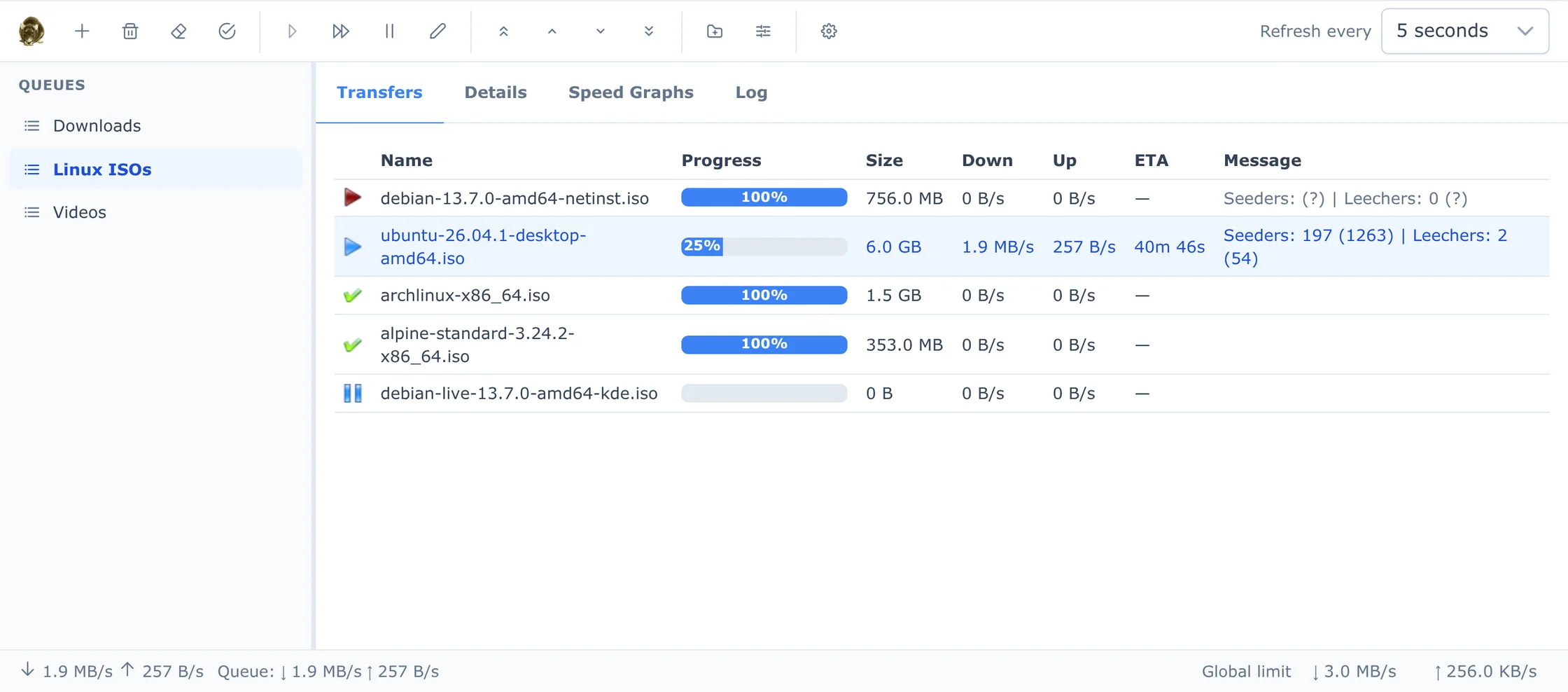Add a new transfer with plus icon
1568x692 pixels.
coord(82,31)
